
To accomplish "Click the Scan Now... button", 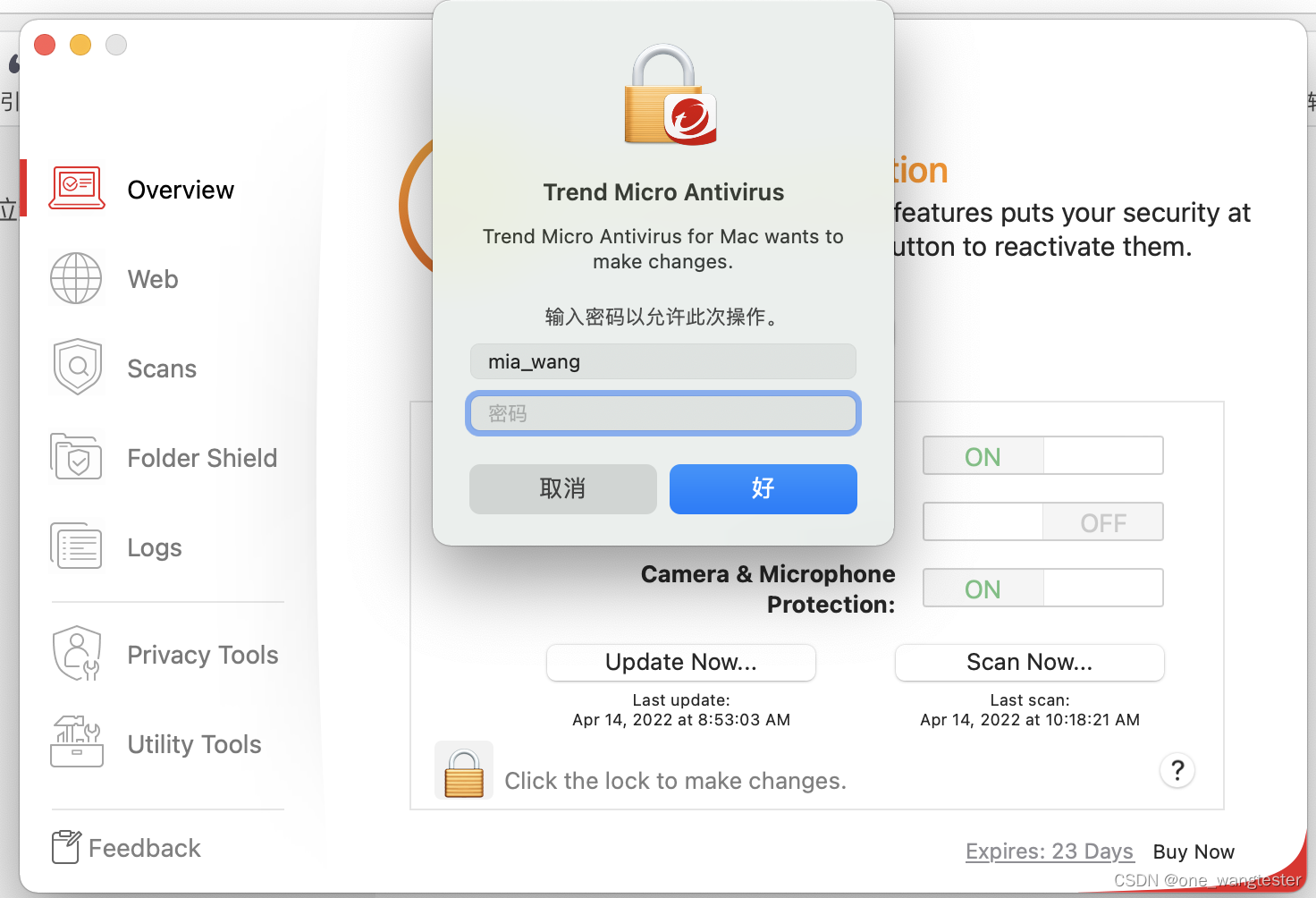I will [x=1030, y=663].
